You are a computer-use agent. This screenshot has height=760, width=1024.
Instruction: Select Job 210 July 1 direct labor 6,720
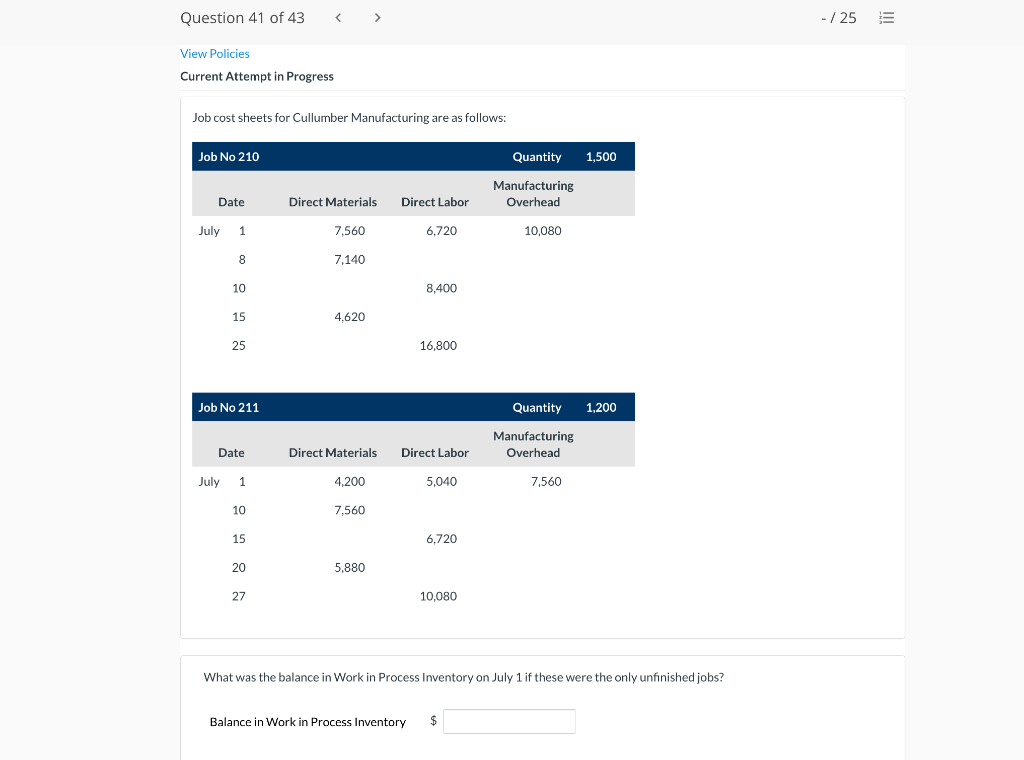441,230
